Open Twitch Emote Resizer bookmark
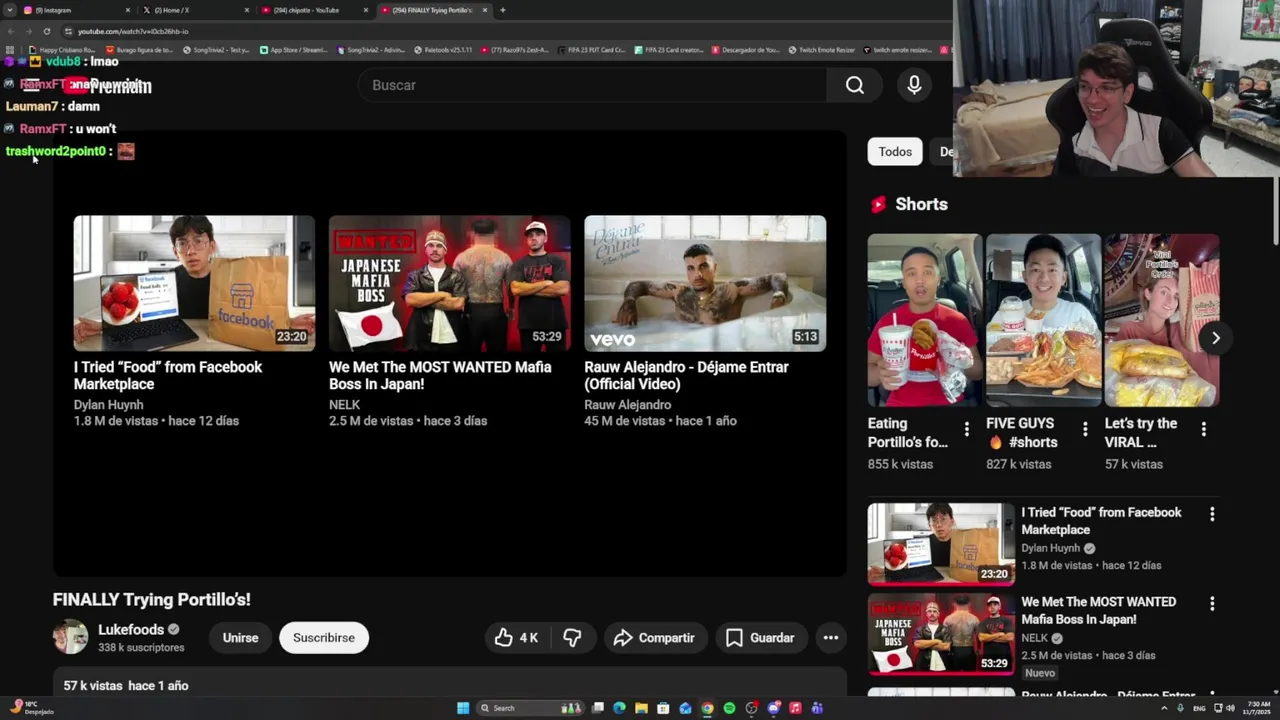Viewport: 1280px width, 720px height. pyautogui.click(x=821, y=49)
